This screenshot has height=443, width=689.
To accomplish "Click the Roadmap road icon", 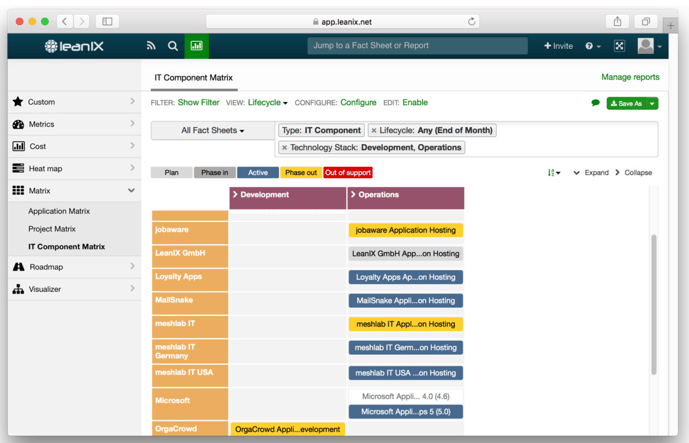I will pyautogui.click(x=18, y=267).
